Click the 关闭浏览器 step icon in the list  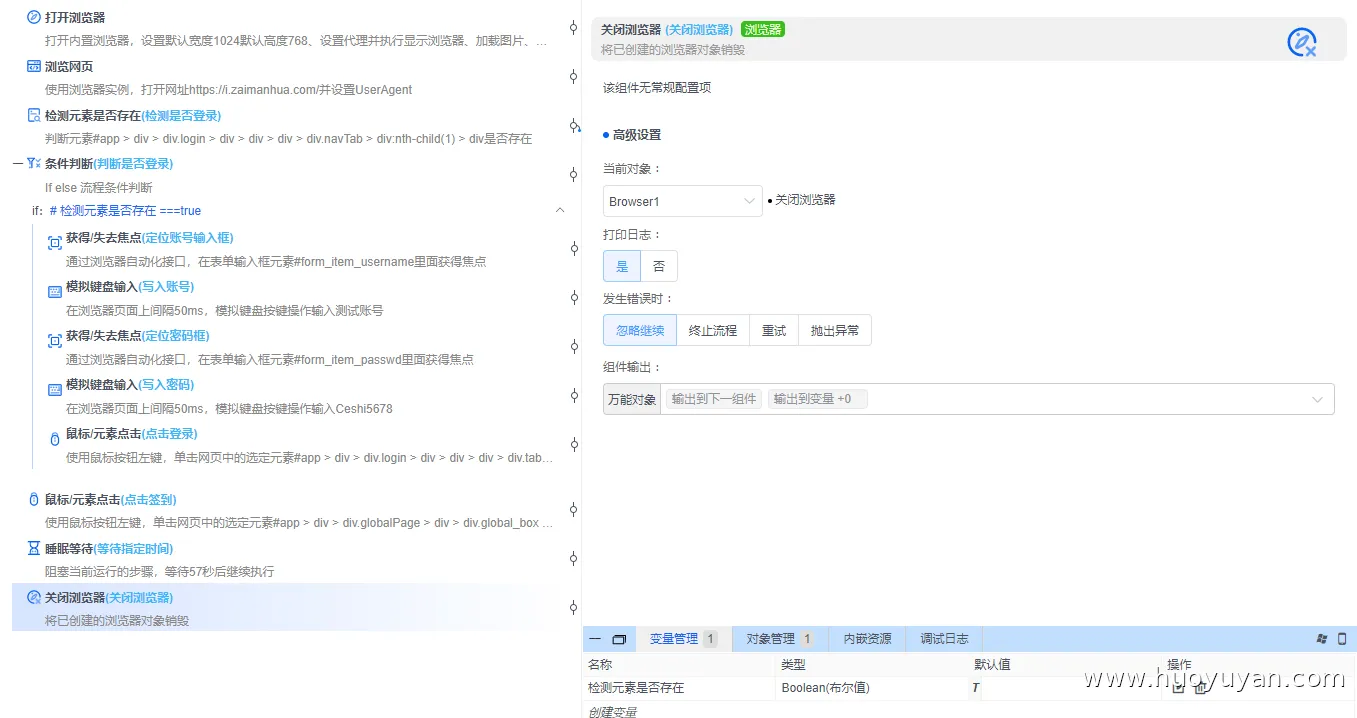coord(34,597)
